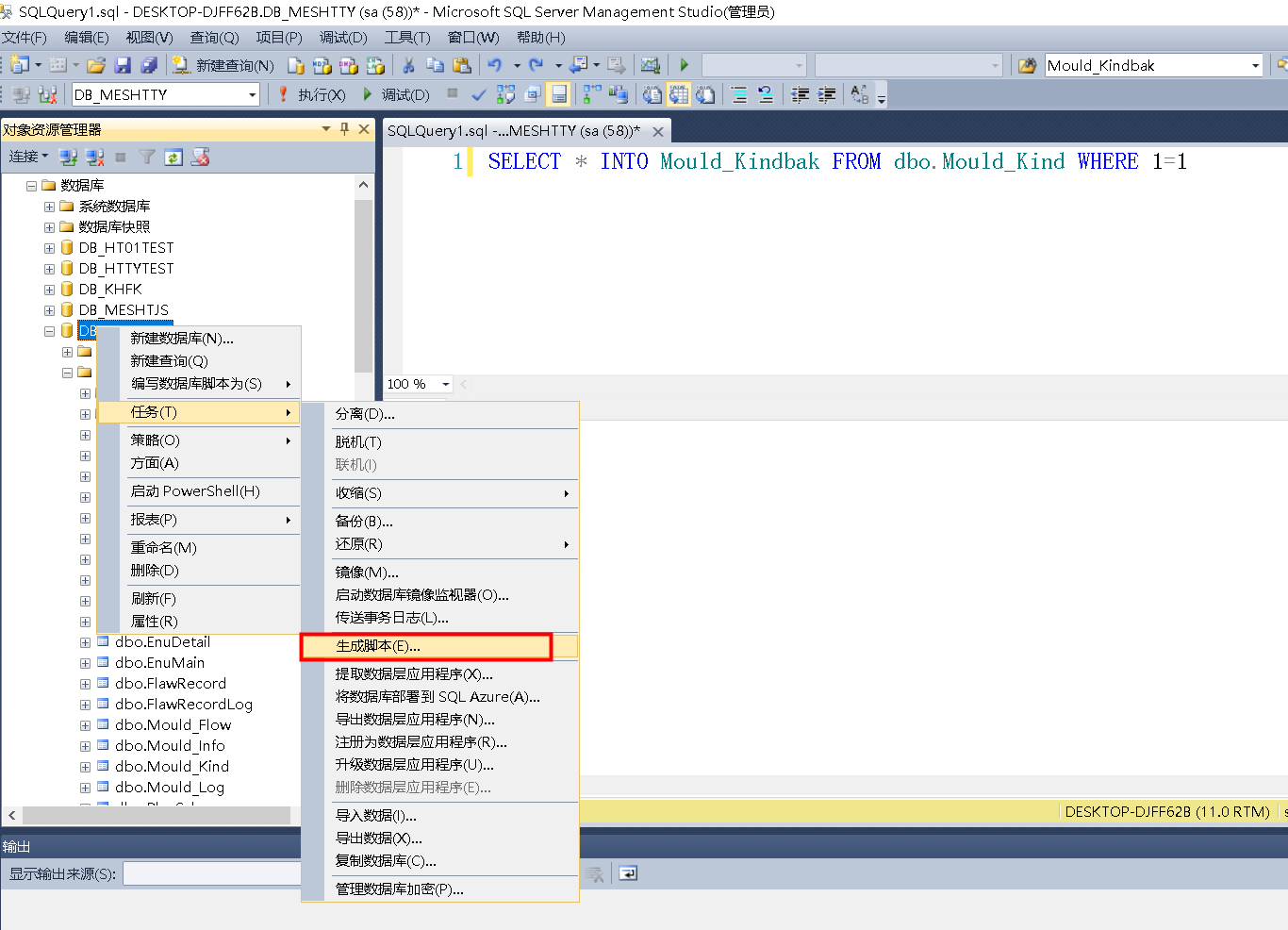
Task: Toggle auto-hide pin on Object Explorer panel
Action: [345, 129]
